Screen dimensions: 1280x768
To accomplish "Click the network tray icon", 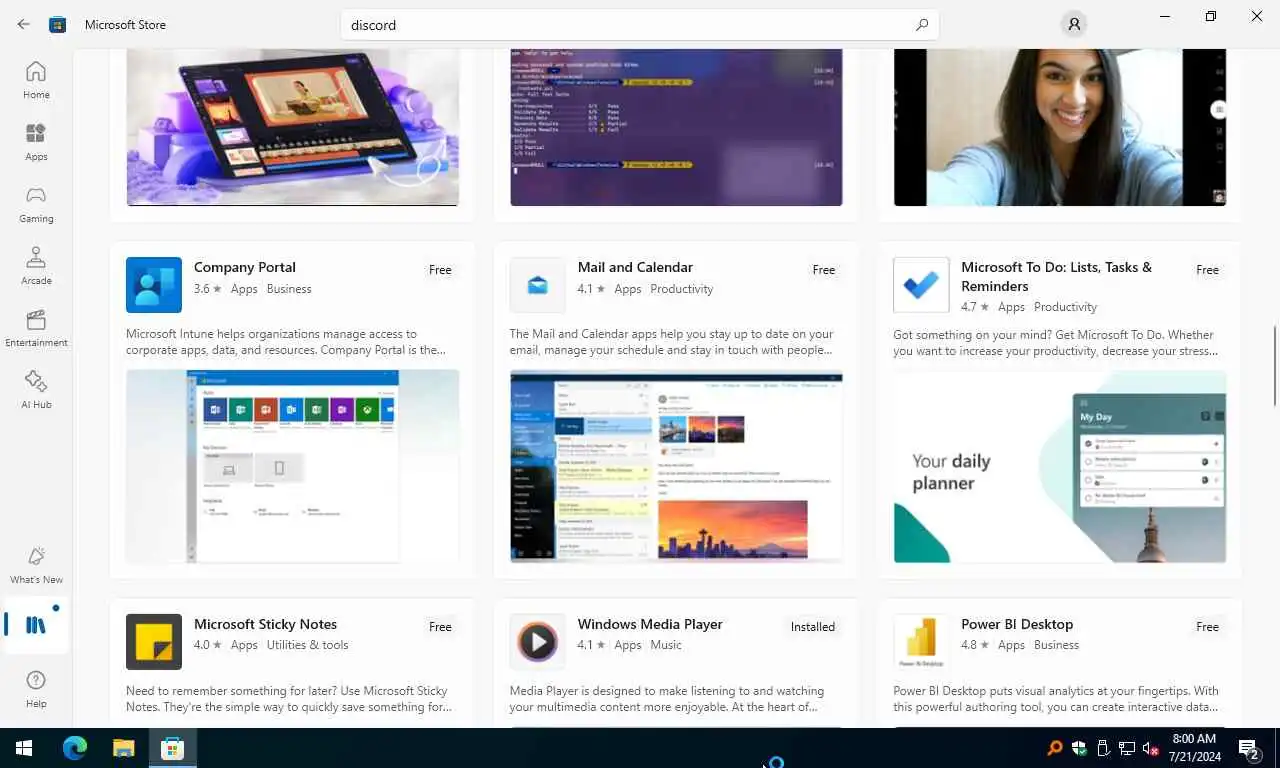I will click(x=1126, y=748).
